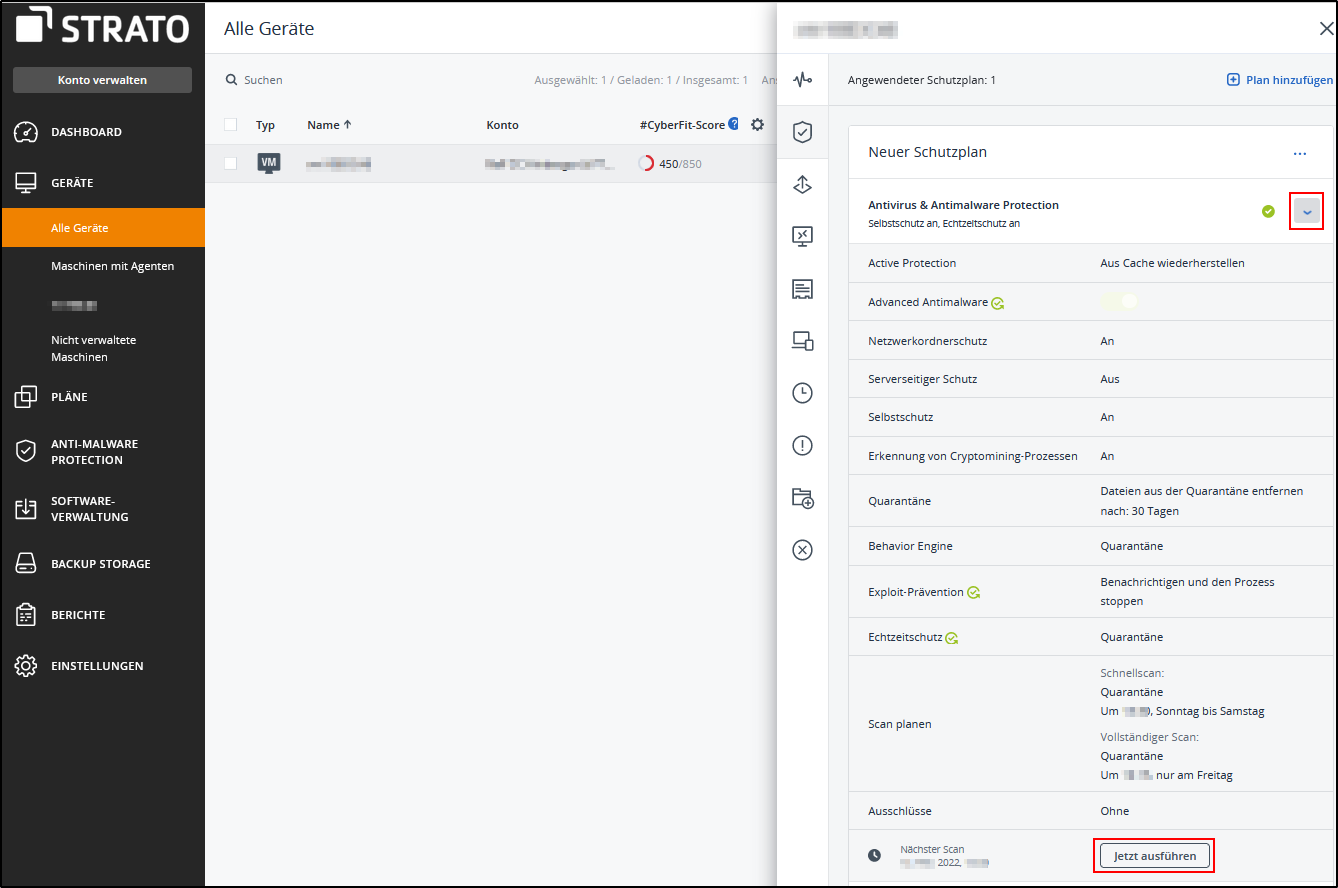1338x888 pixels.
Task: Click the Jetzt ausführen button
Action: tap(1154, 855)
